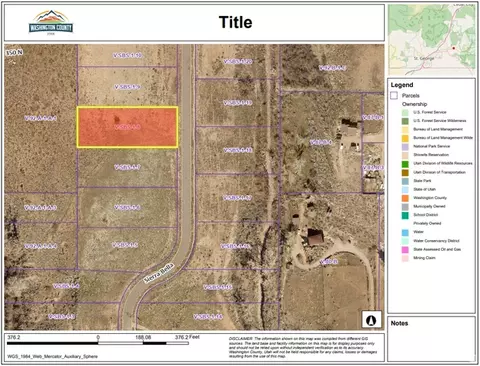Click the St. George overview inset map

(432, 40)
